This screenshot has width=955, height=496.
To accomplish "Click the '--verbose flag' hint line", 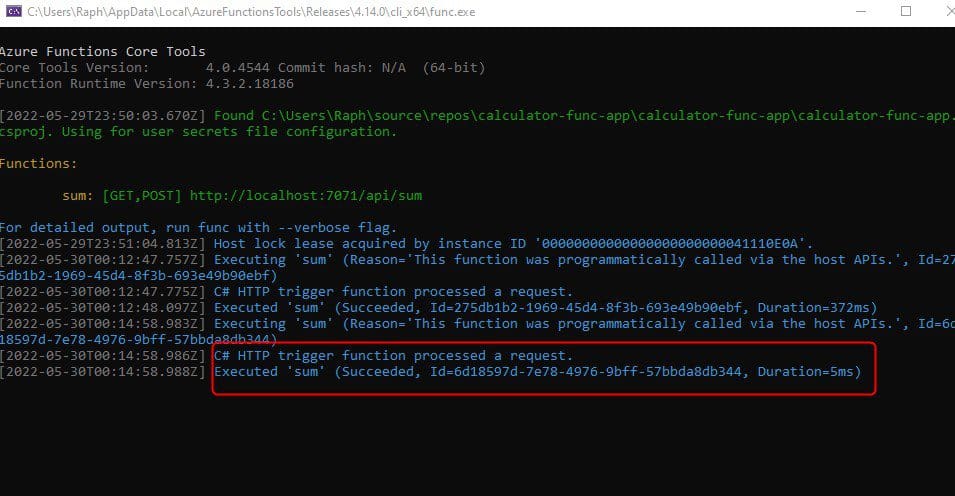I will [x=199, y=227].
